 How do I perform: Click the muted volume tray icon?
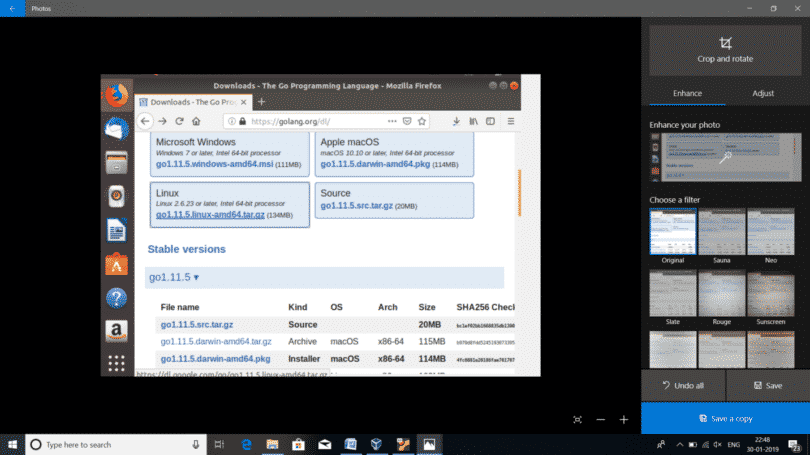tap(718, 445)
